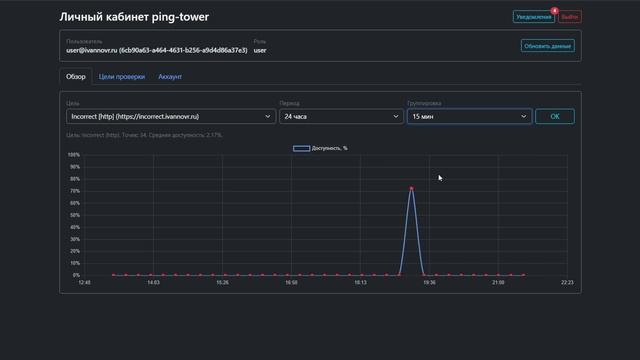This screenshot has width=640, height=360.
Task: Click the red Выйти logout button
Action: [x=569, y=17]
